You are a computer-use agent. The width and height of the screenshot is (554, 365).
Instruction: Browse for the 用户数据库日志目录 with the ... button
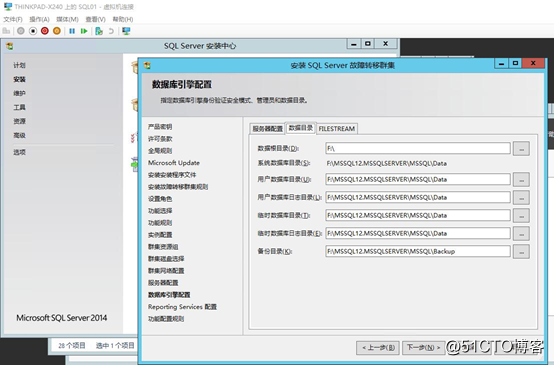[521, 198]
